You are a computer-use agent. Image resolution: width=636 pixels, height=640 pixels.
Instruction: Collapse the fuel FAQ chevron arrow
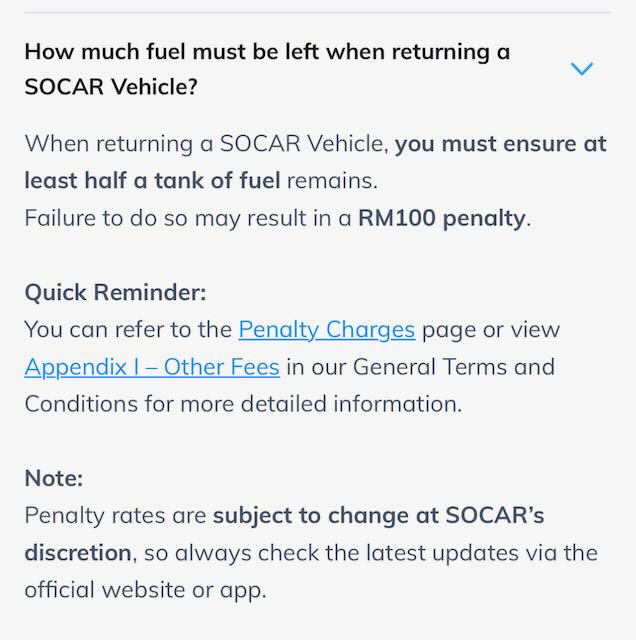581,69
